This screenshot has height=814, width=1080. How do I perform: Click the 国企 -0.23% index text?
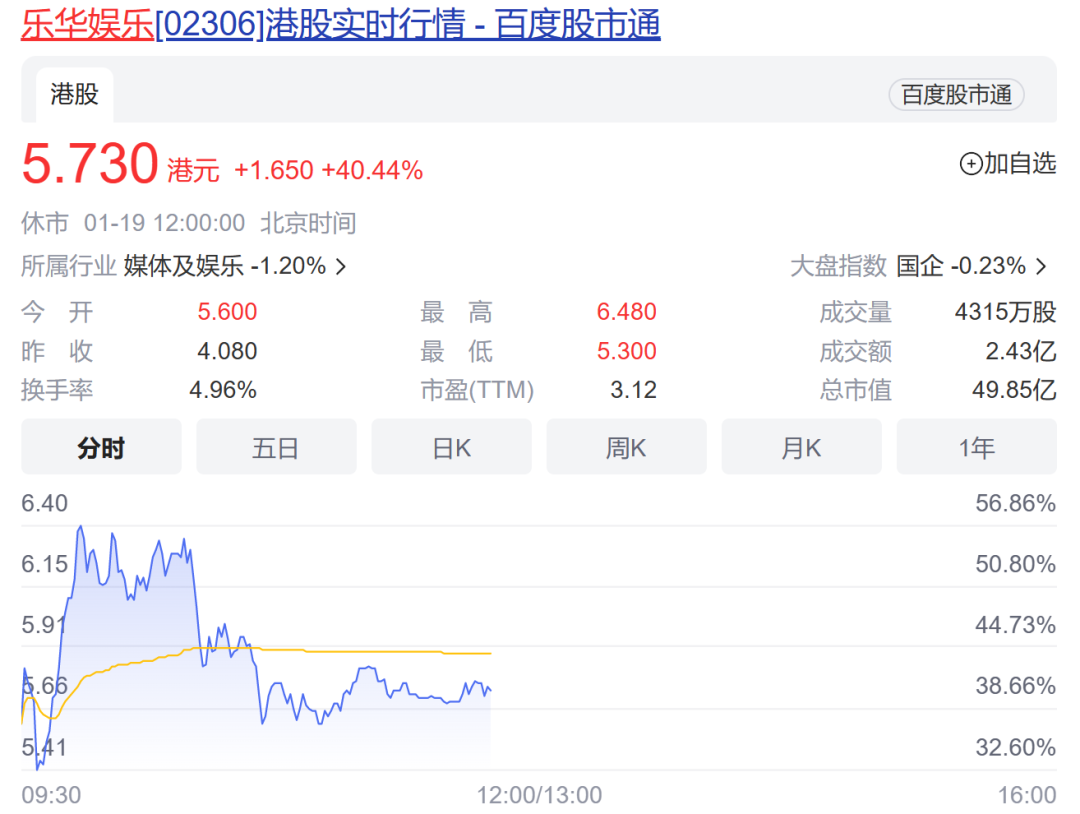[961, 266]
